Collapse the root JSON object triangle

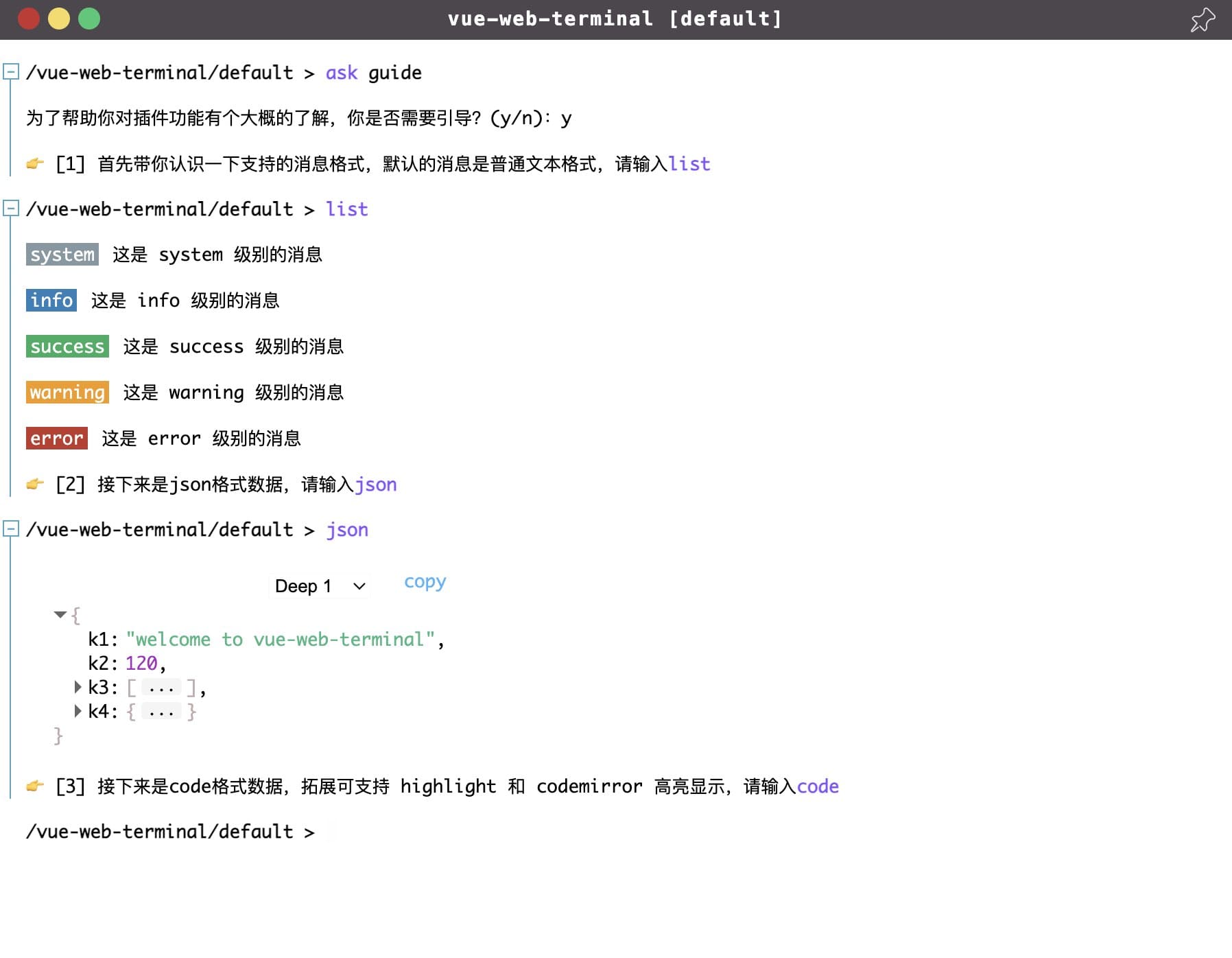60,614
